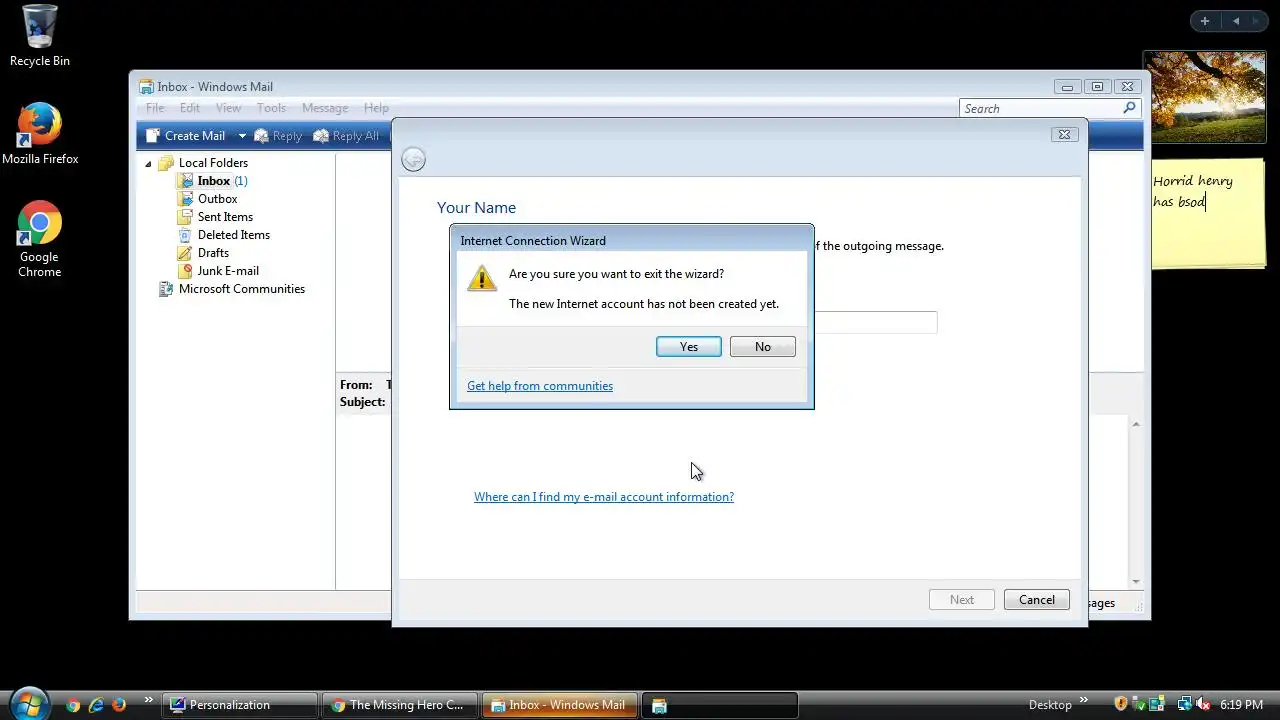
Task: Open the Message menu in Windows Mail
Action: click(x=325, y=108)
